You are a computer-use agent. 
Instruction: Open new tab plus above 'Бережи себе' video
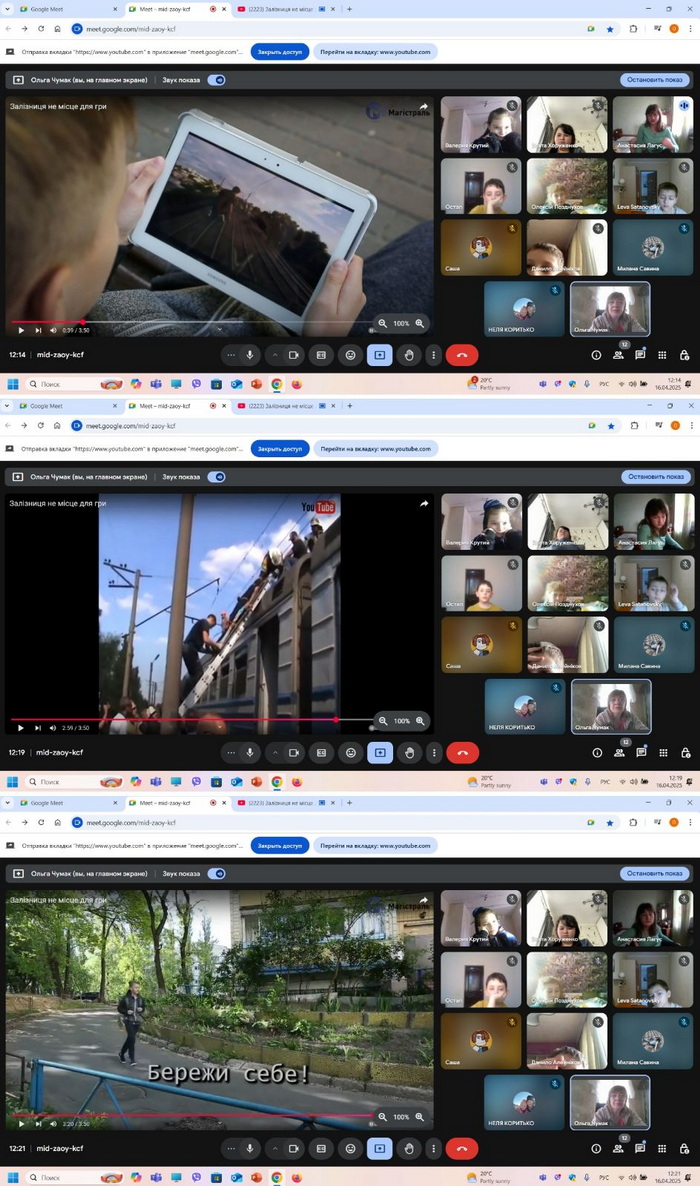click(x=350, y=803)
